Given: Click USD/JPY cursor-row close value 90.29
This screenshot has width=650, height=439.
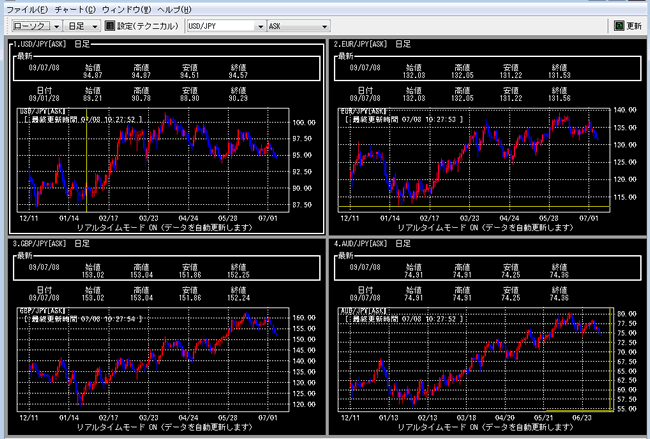Looking at the screenshot, I should point(238,98).
